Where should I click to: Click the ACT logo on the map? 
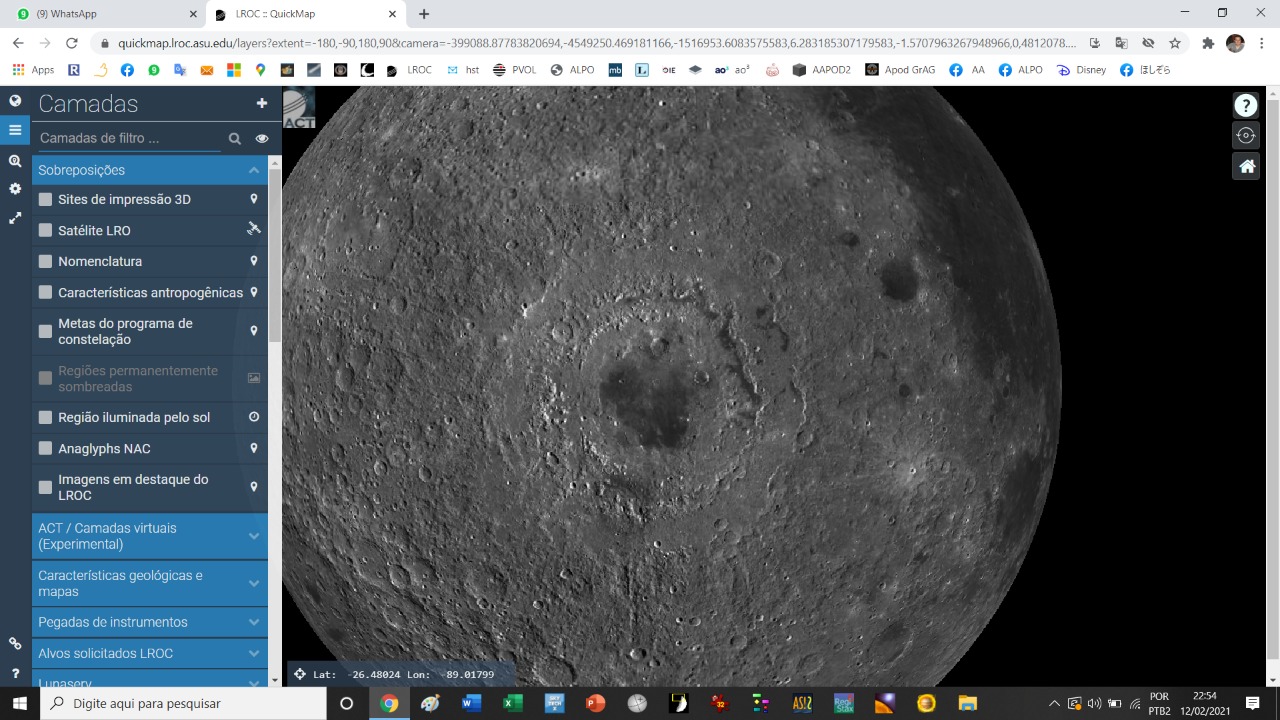[x=299, y=108]
